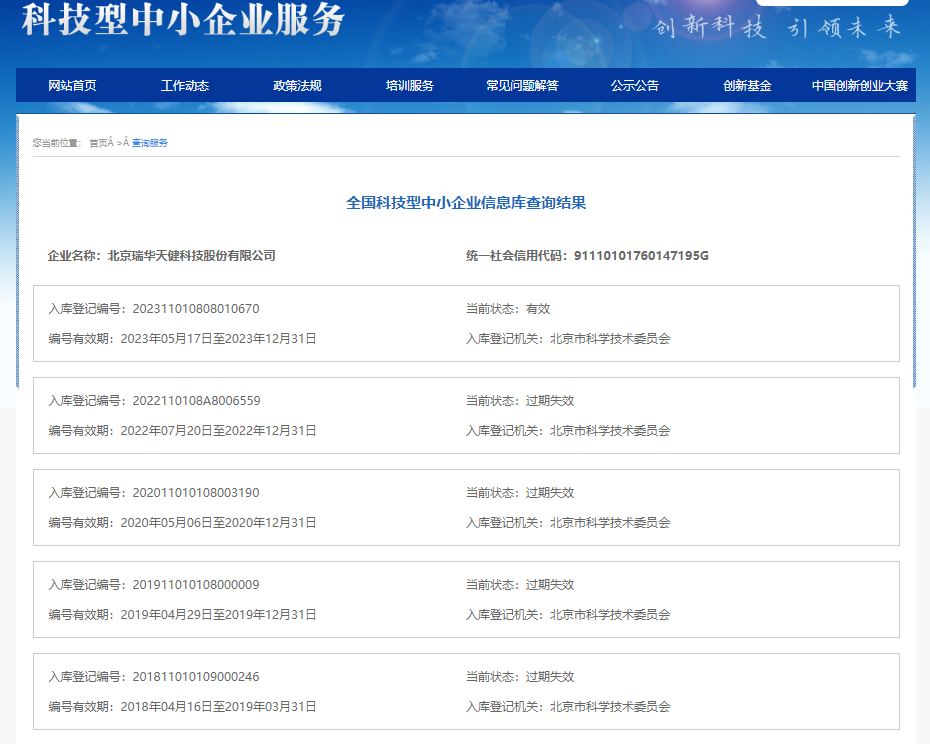This screenshot has height=744, width=930.
Task: Click validity period 2020年05月06日至2020年12月31日
Action: pyautogui.click(x=218, y=523)
